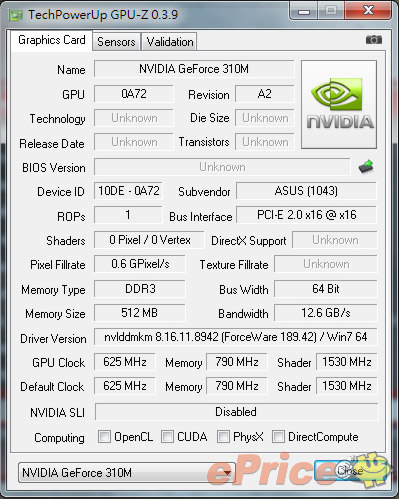
Task: Minimize the GPU-Z window
Action: pos(303,12)
